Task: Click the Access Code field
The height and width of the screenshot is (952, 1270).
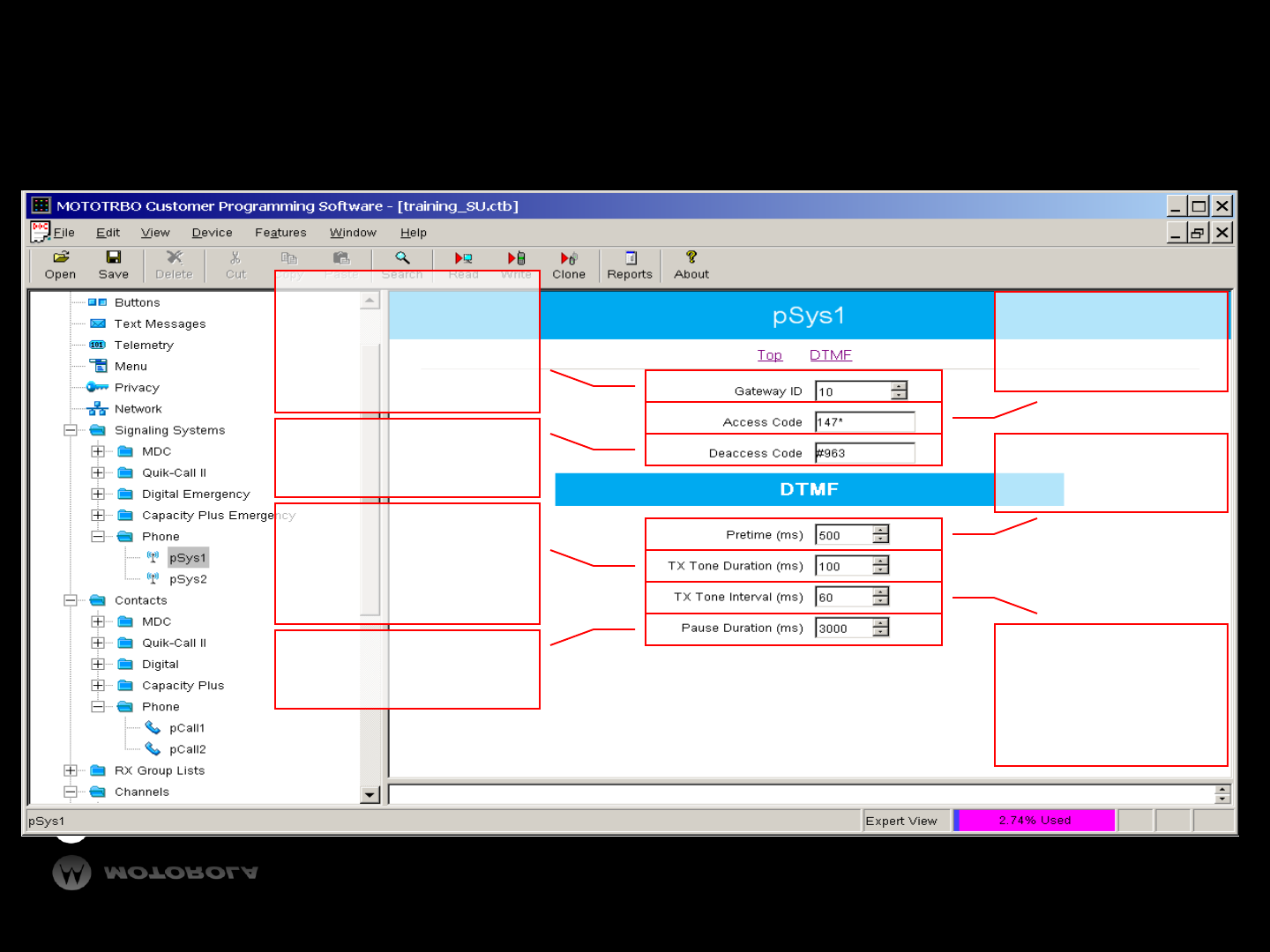Action: click(x=865, y=422)
